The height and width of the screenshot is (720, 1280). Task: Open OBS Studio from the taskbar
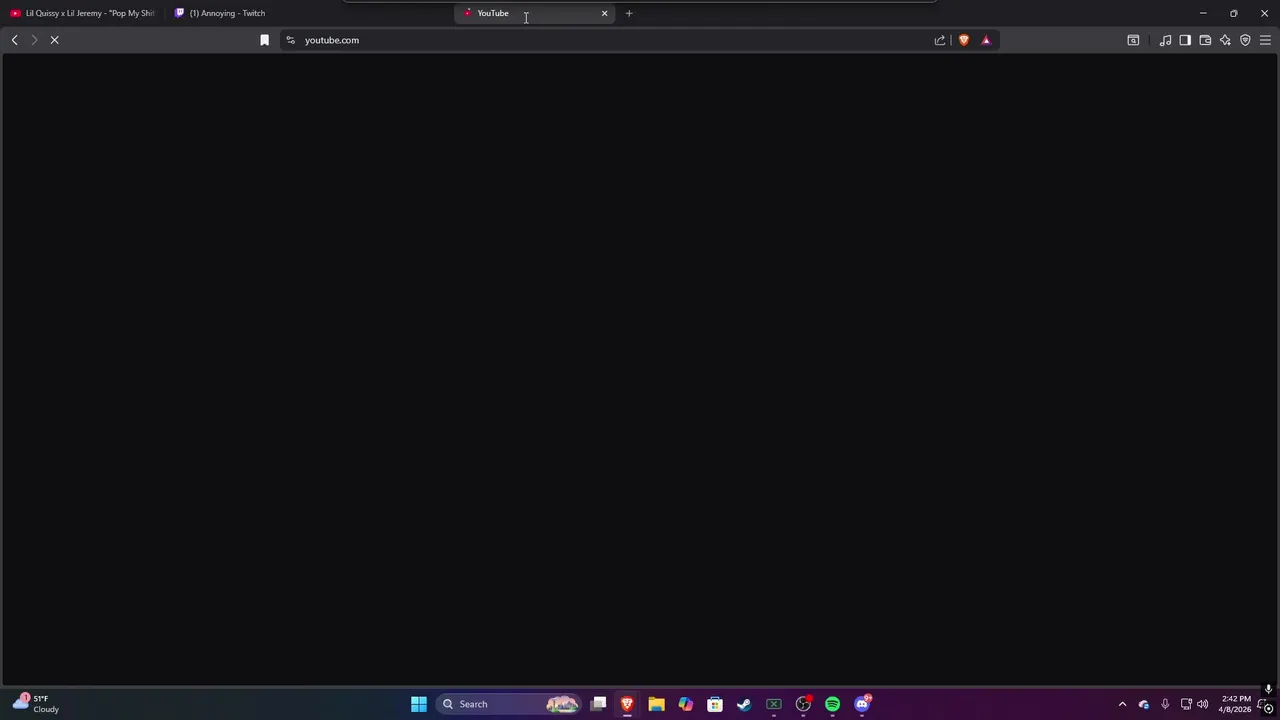[803, 704]
